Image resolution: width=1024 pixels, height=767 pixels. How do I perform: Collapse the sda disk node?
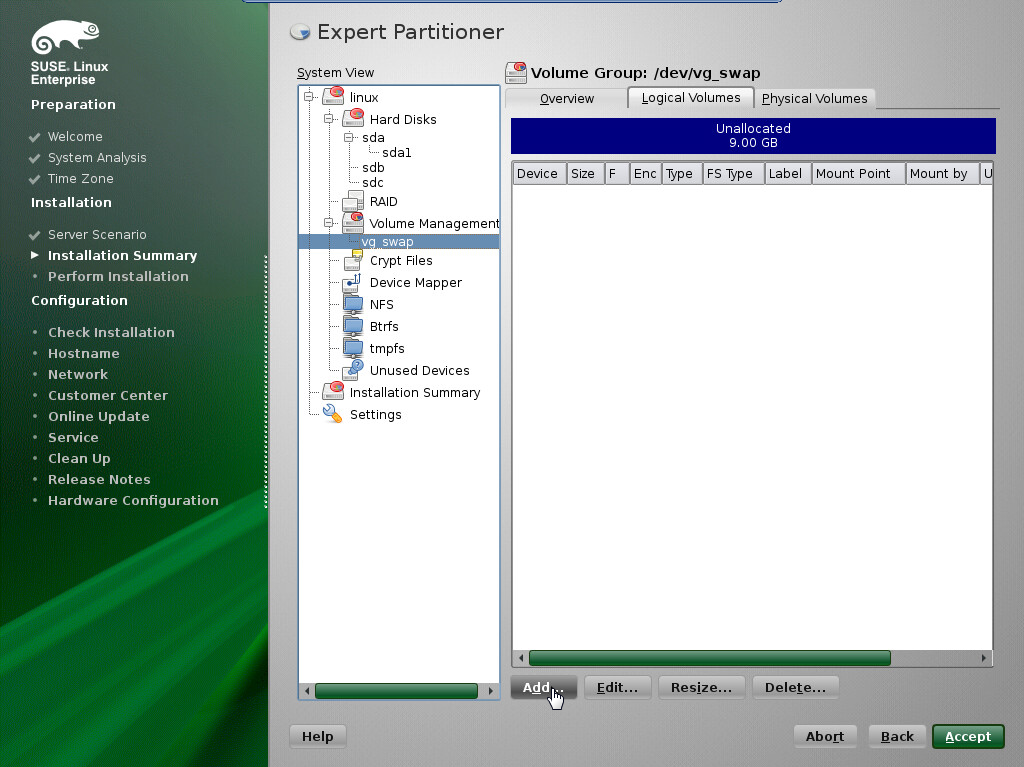(x=349, y=137)
